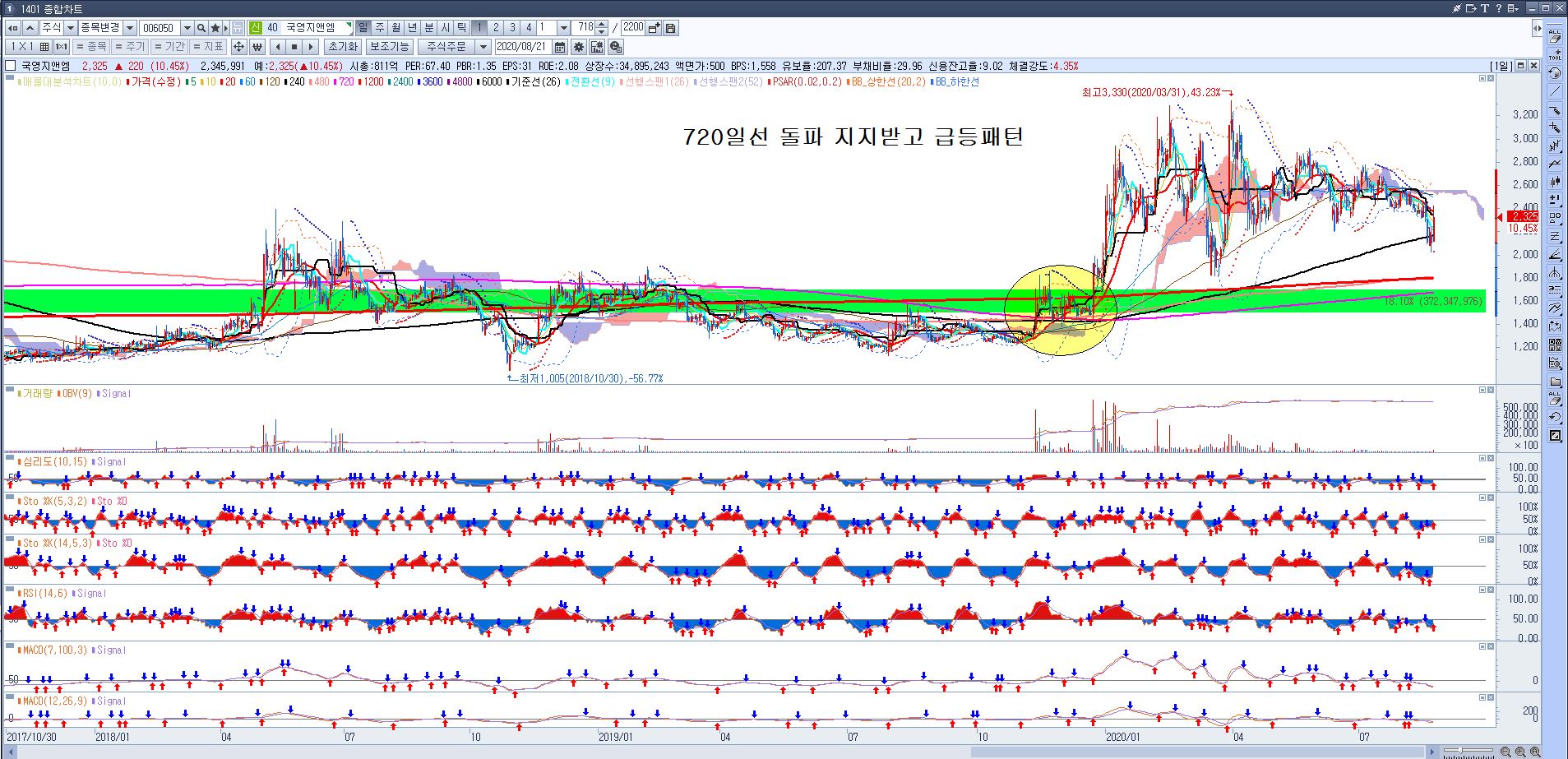This screenshot has width=1568, height=759.
Task: Expand the 종목변경 dropdown
Action: click(130, 28)
